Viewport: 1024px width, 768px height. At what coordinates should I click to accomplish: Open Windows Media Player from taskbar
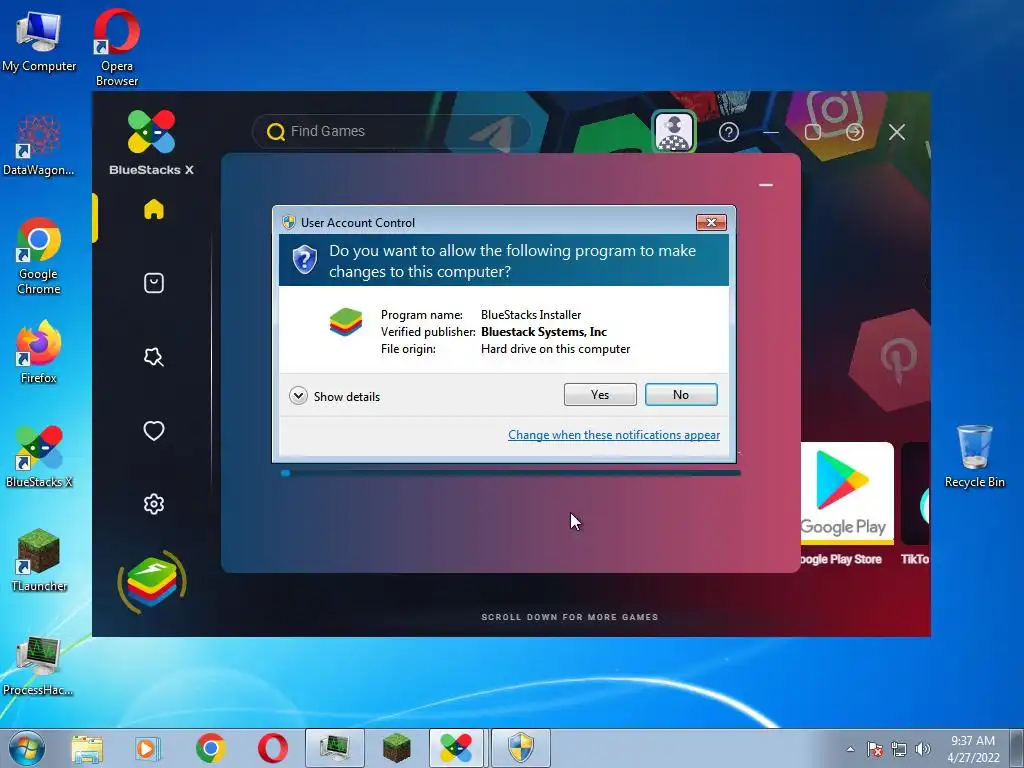click(x=148, y=748)
